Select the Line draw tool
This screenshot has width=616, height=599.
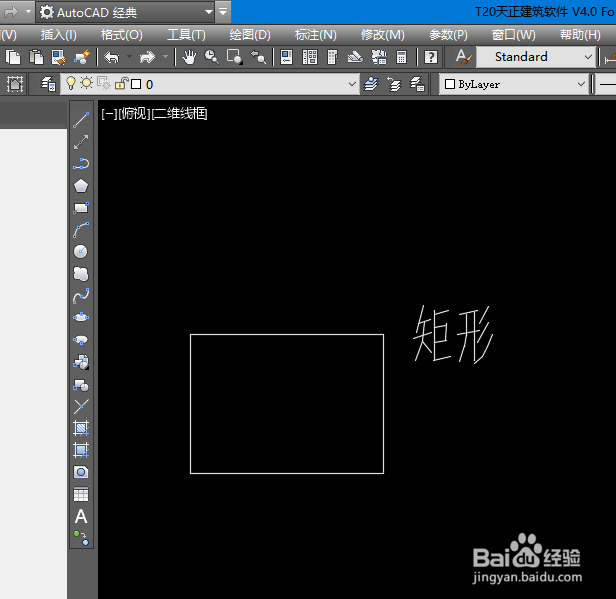point(81,120)
